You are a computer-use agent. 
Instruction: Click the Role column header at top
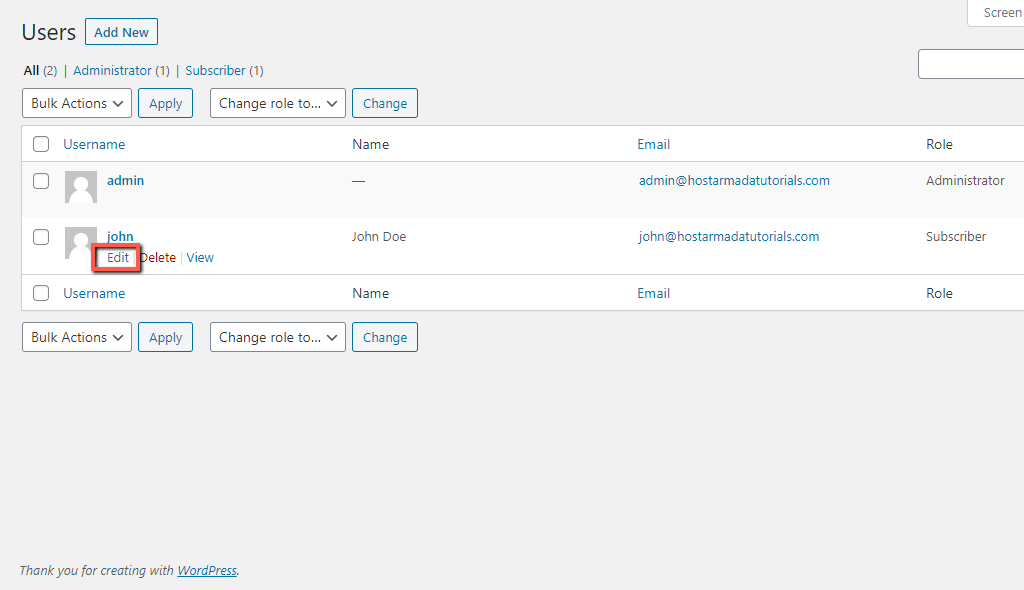coord(939,144)
